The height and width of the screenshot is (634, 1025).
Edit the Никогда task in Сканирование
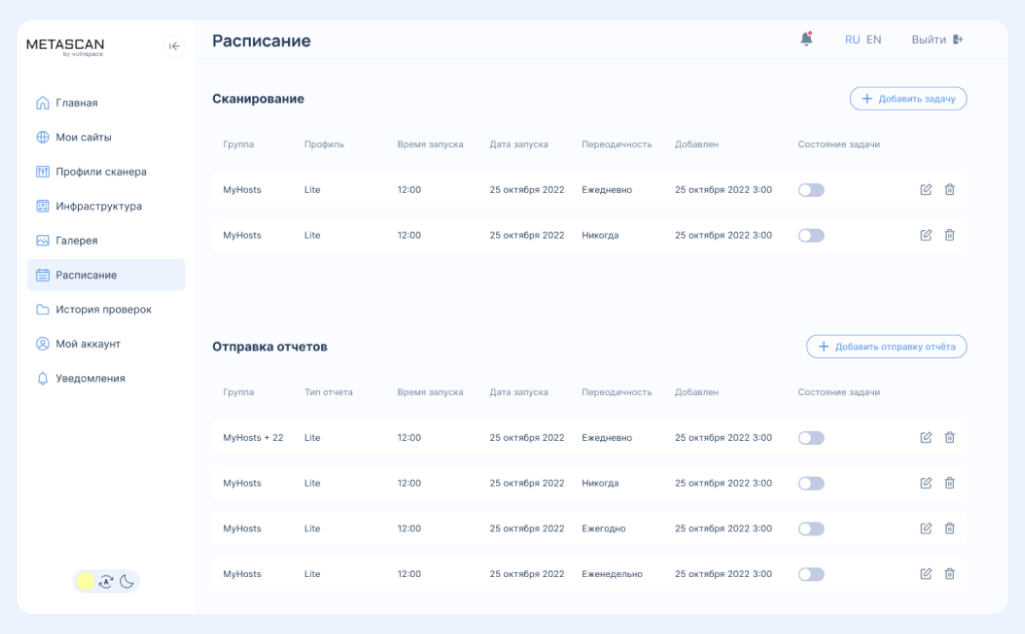click(926, 235)
